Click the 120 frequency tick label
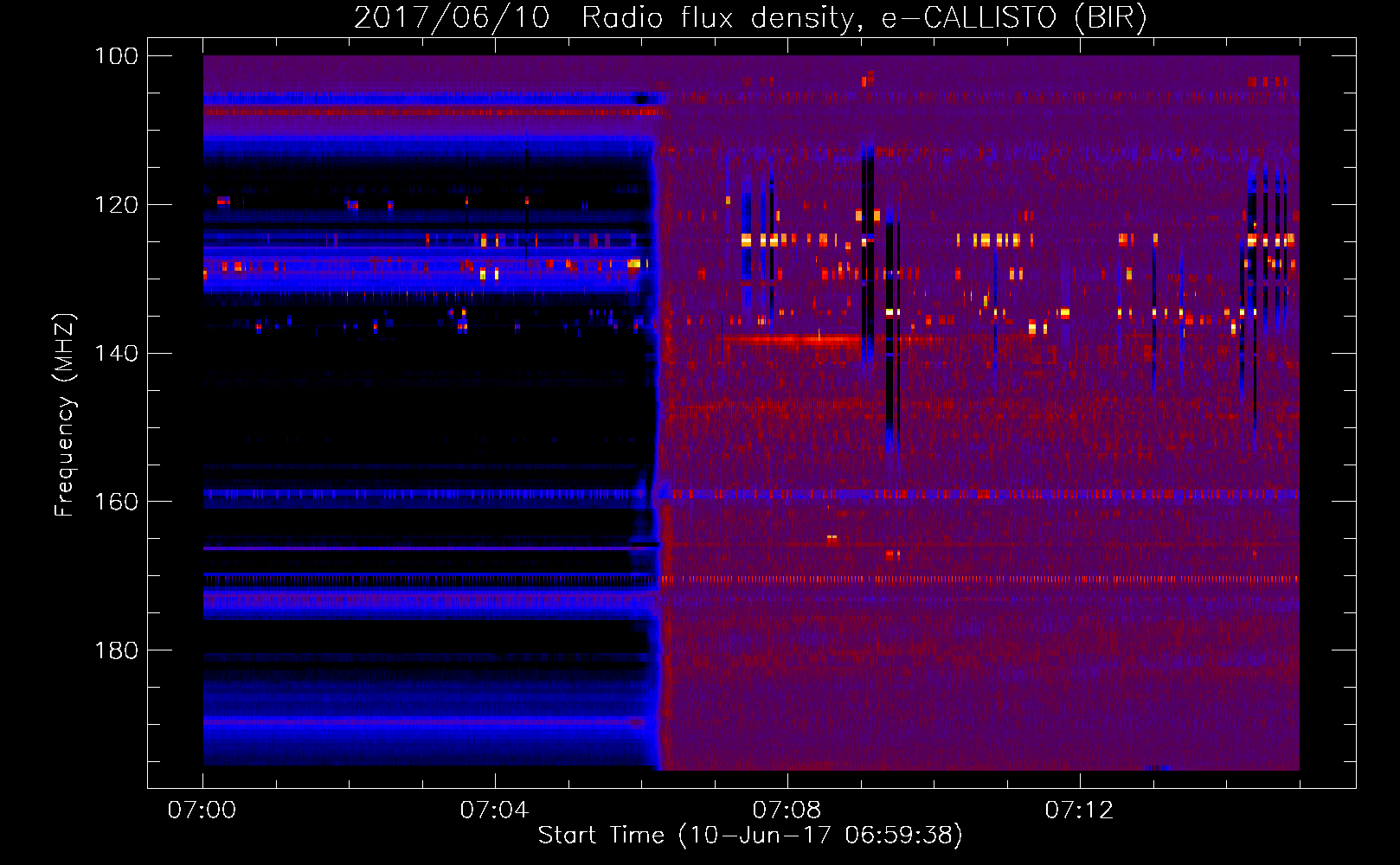1400x865 pixels. pos(117,205)
